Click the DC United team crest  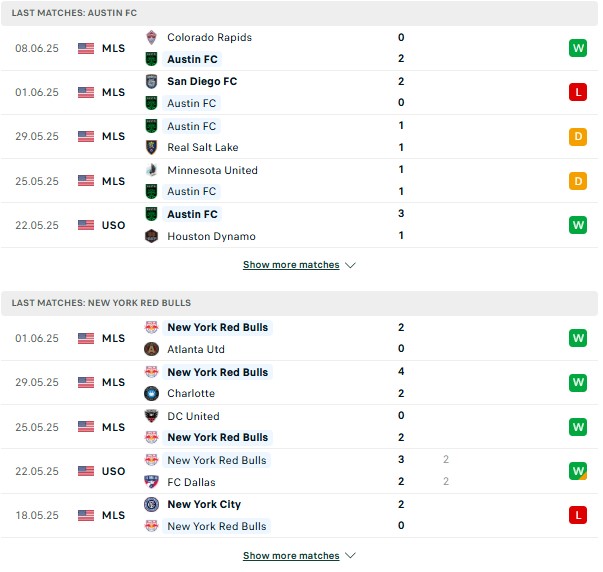pos(152,416)
